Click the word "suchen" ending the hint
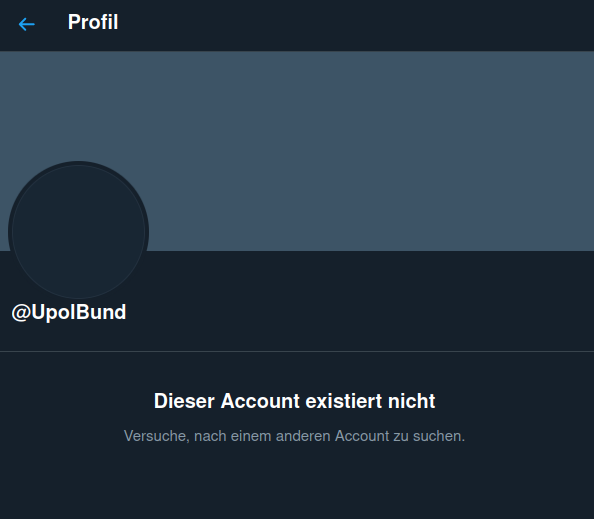The height and width of the screenshot is (519, 594). pyautogui.click(x=439, y=436)
